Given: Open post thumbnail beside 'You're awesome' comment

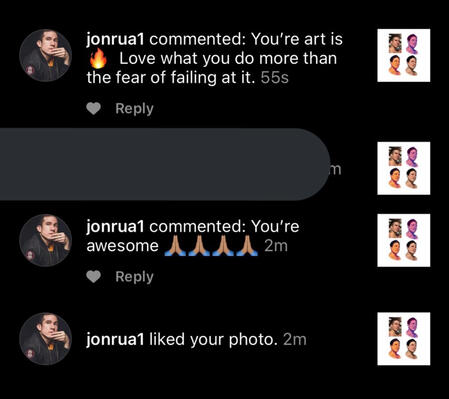Looking at the screenshot, I should [404, 240].
